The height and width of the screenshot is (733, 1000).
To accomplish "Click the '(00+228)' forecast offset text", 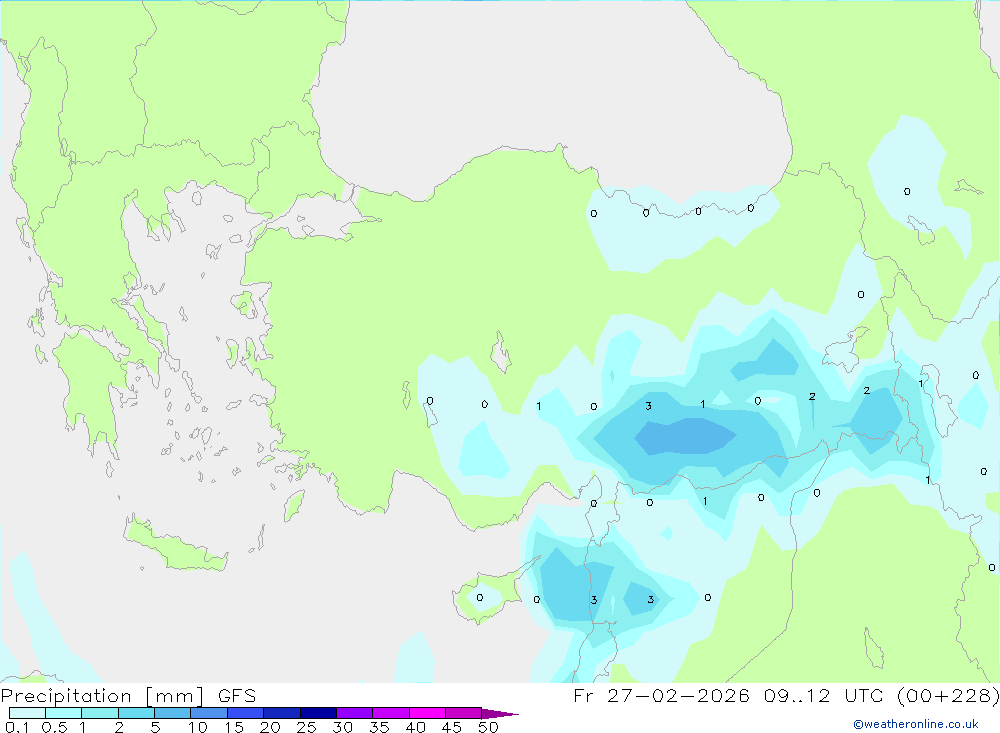I will coord(948,696).
